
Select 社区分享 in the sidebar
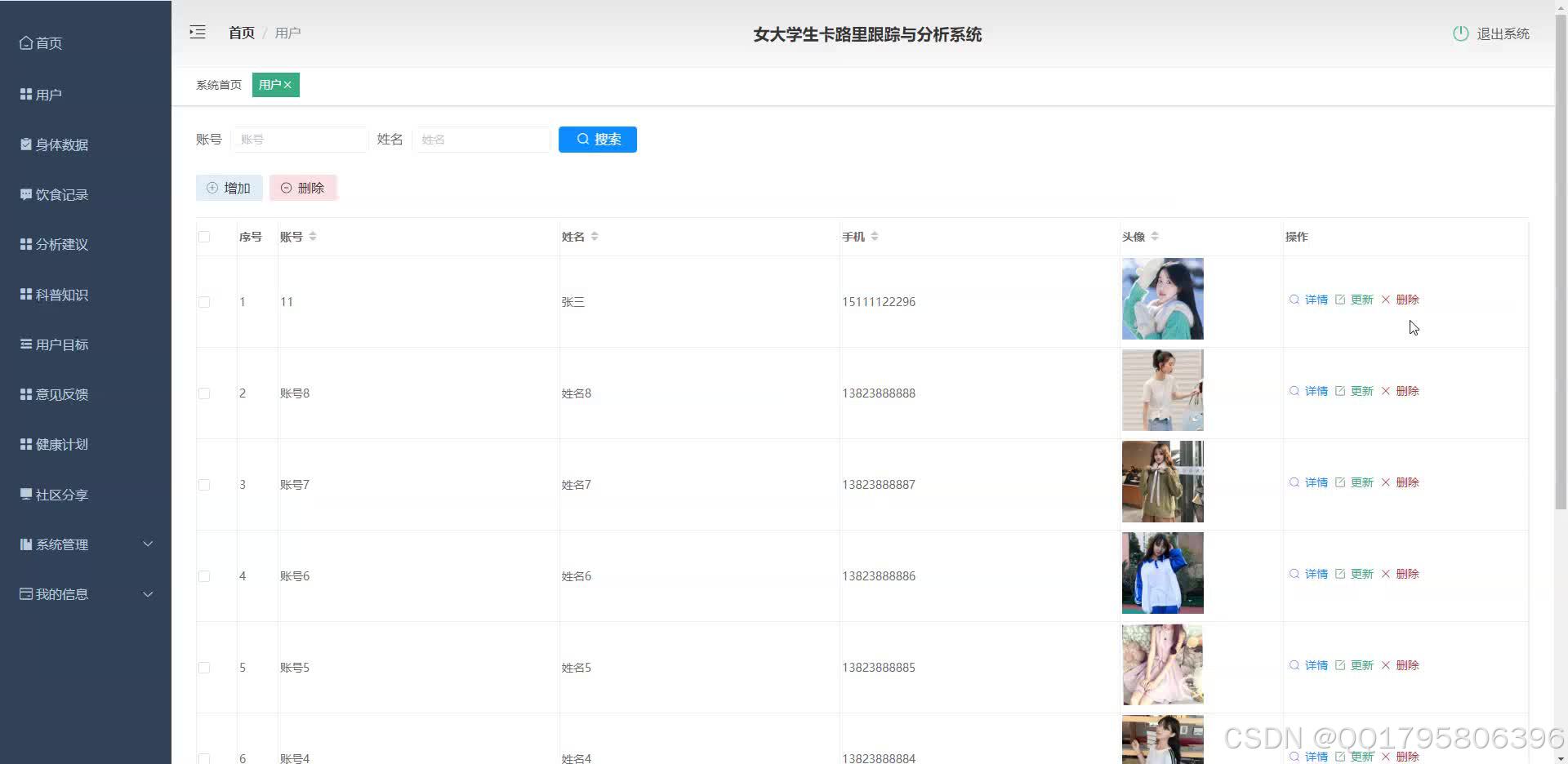click(x=86, y=495)
